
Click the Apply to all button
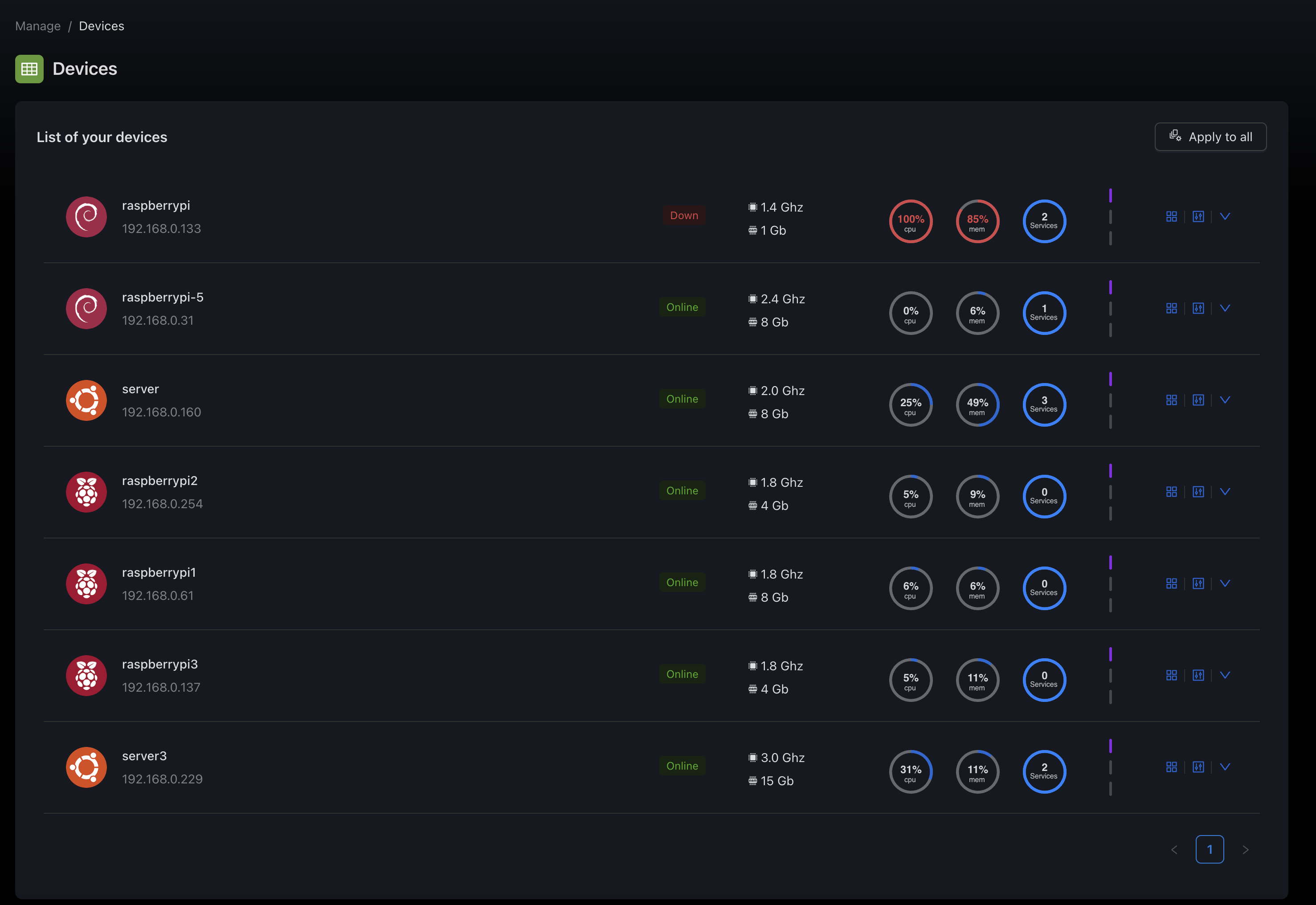[x=1210, y=137]
